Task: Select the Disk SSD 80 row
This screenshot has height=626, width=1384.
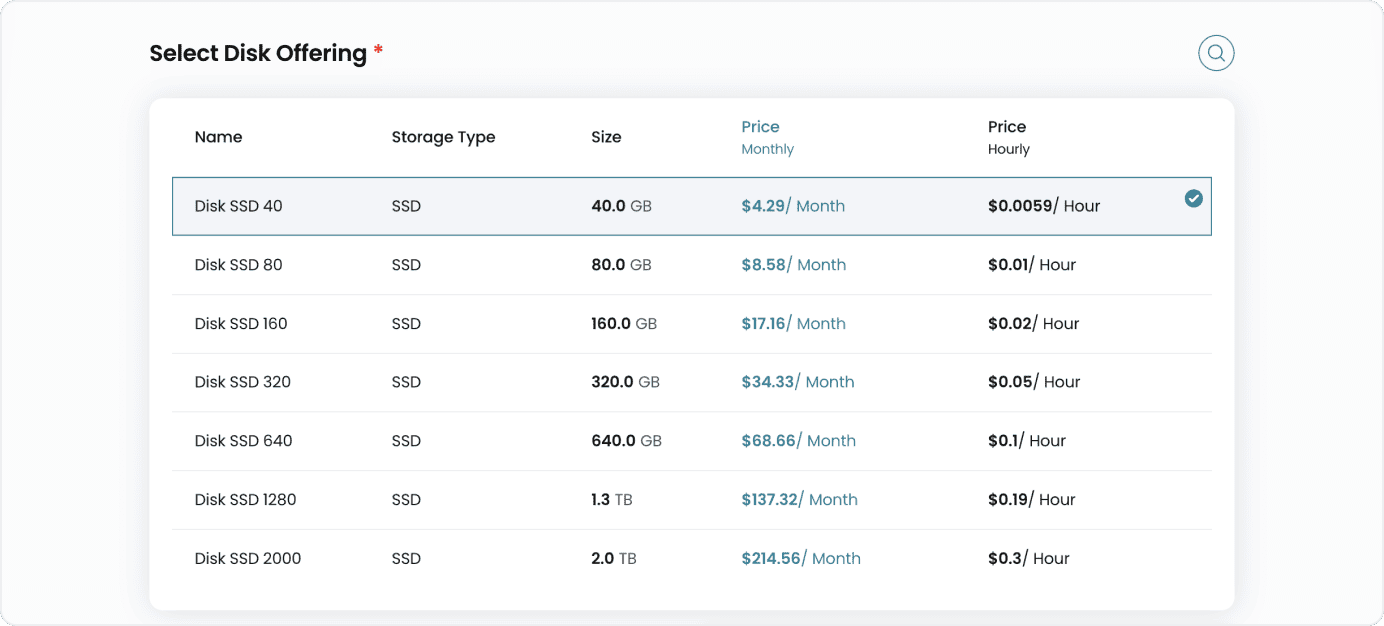Action: [x=238, y=265]
